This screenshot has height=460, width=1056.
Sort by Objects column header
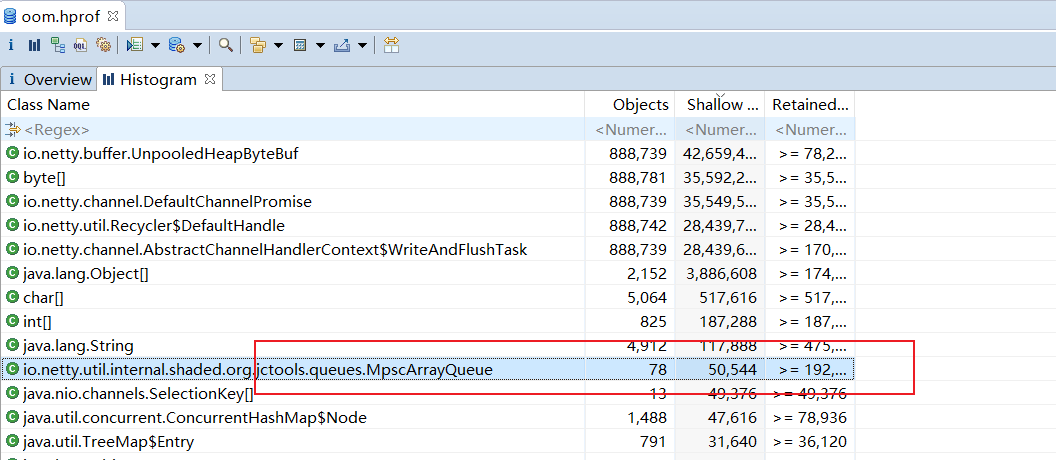640,104
